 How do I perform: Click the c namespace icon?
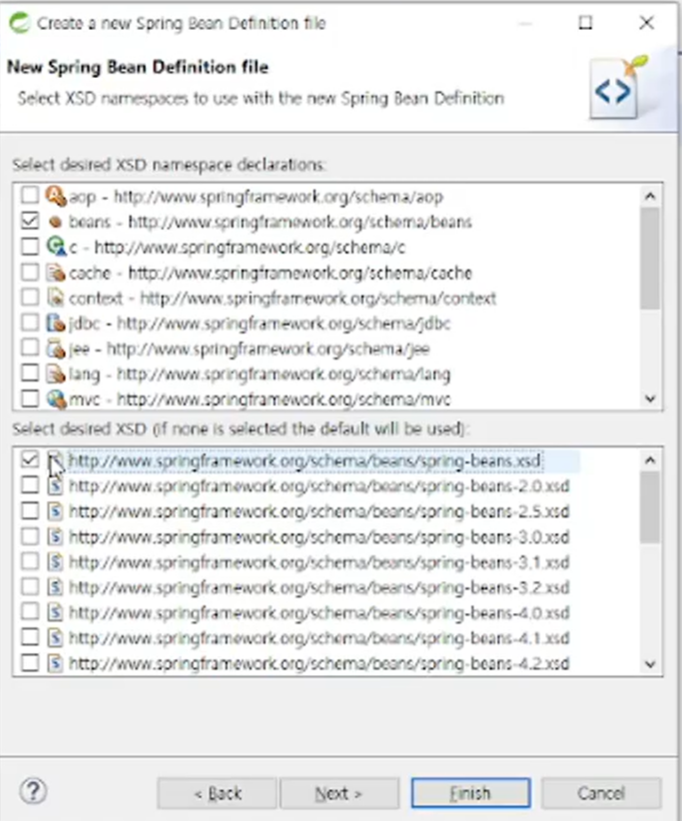click(x=55, y=247)
